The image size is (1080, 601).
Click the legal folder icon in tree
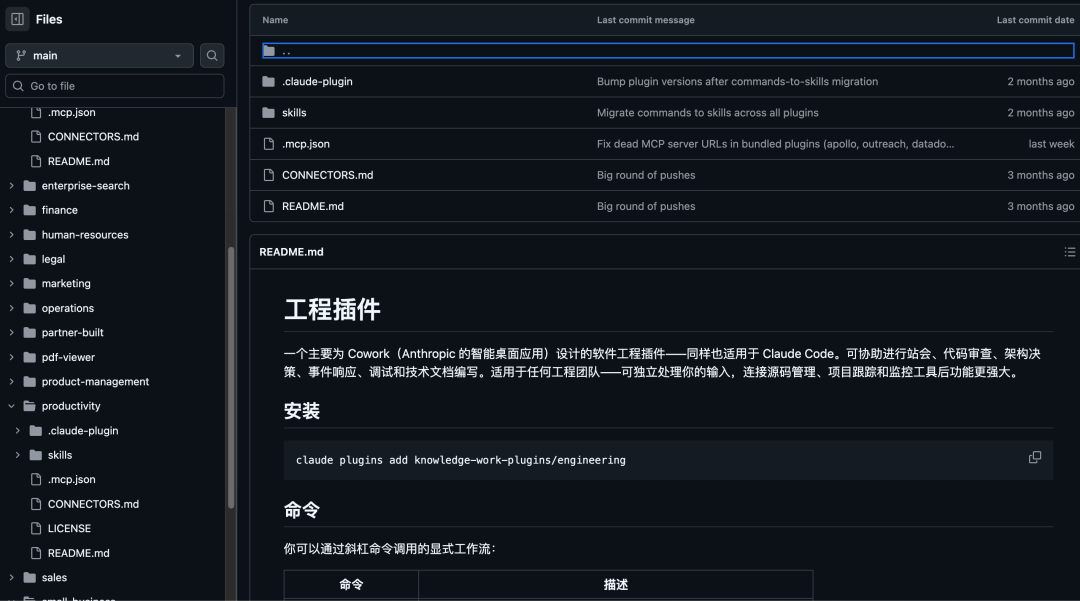coord(30,259)
